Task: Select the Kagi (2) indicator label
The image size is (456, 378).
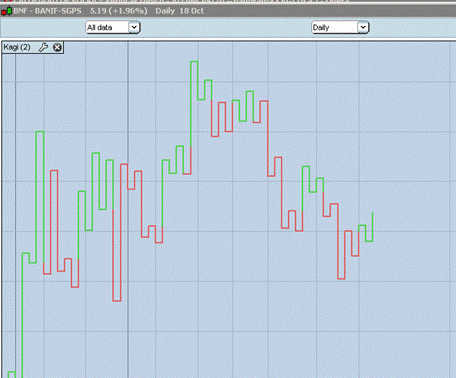Action: [x=17, y=47]
